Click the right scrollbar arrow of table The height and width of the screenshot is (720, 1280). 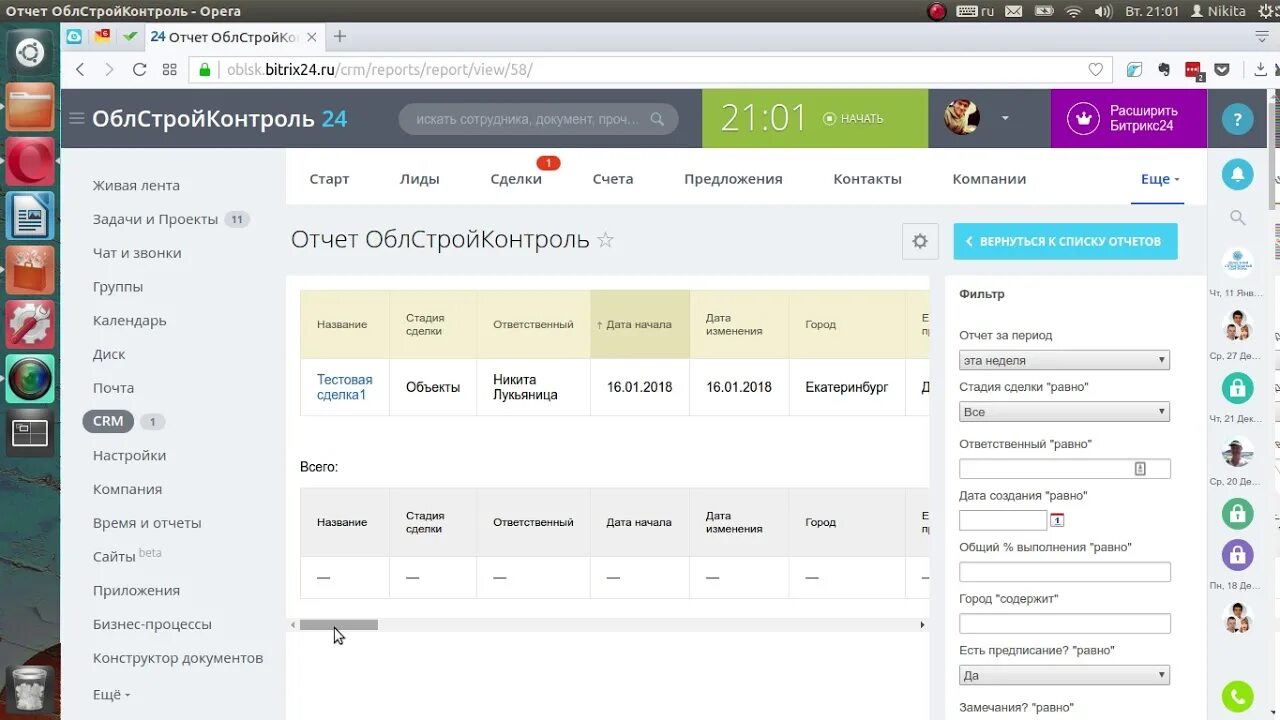[922, 625]
